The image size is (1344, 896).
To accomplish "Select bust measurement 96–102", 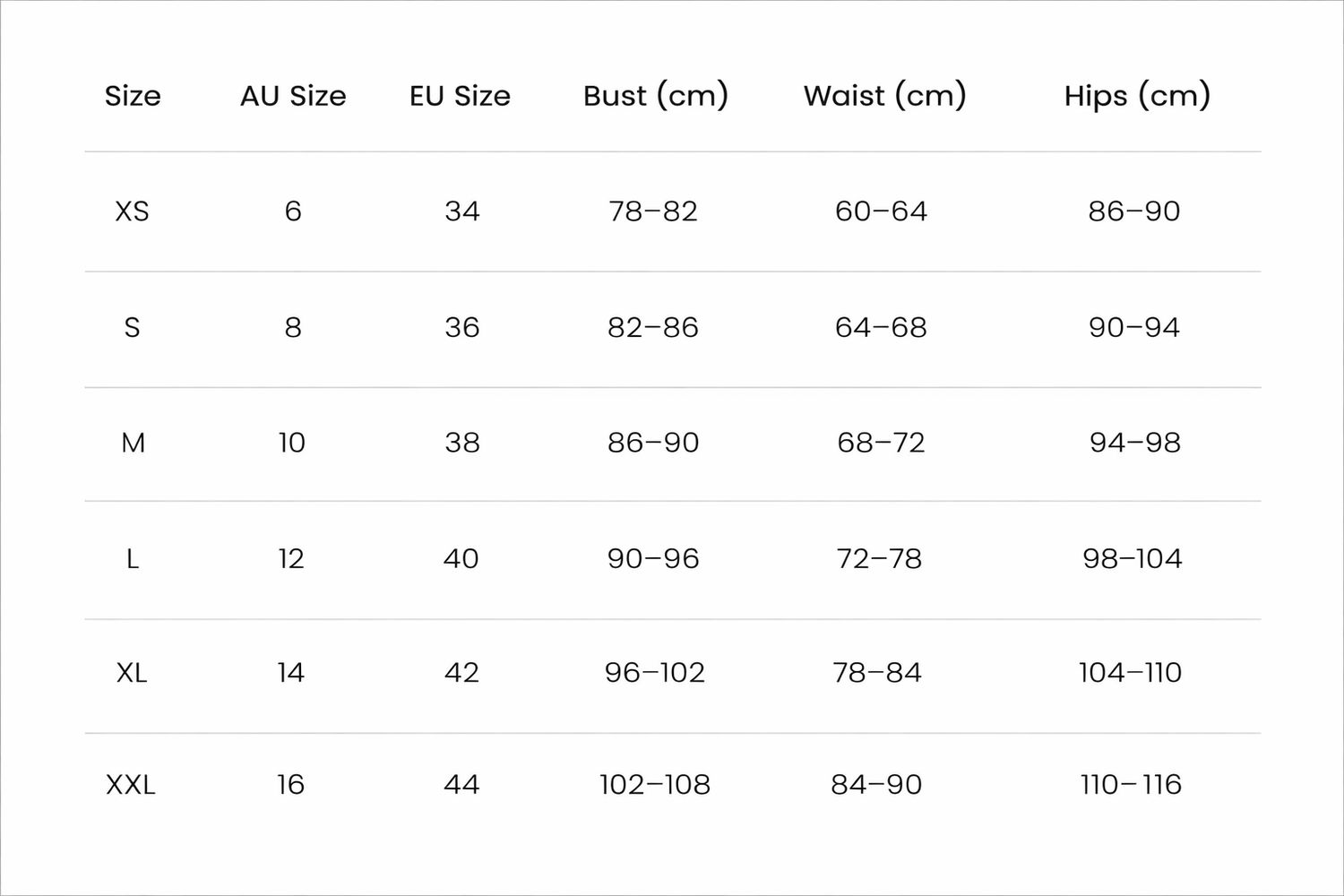I will click(655, 673).
